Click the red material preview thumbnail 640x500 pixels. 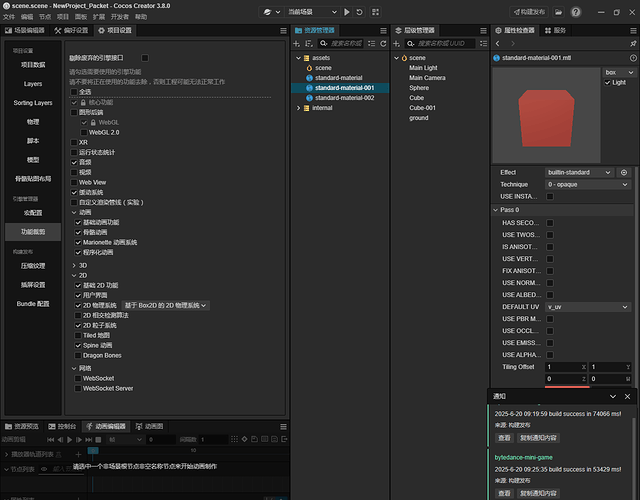coord(546,116)
